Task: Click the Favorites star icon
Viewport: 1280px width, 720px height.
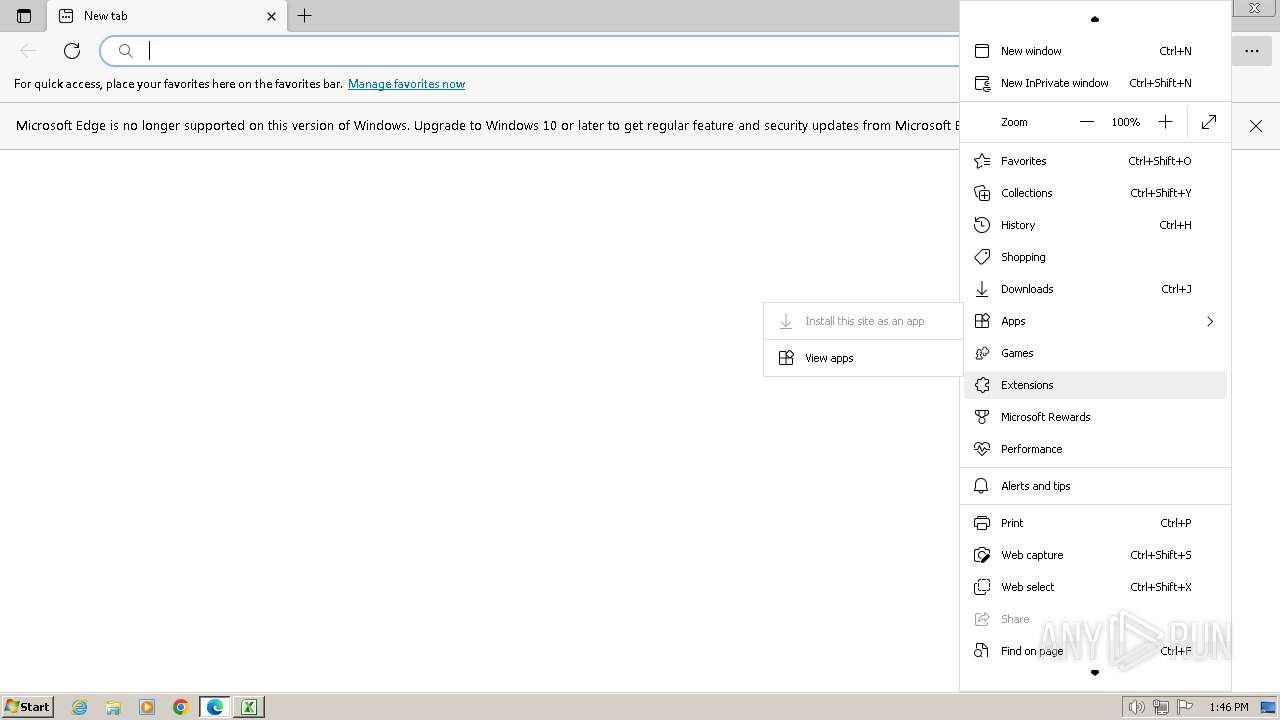Action: click(982, 161)
